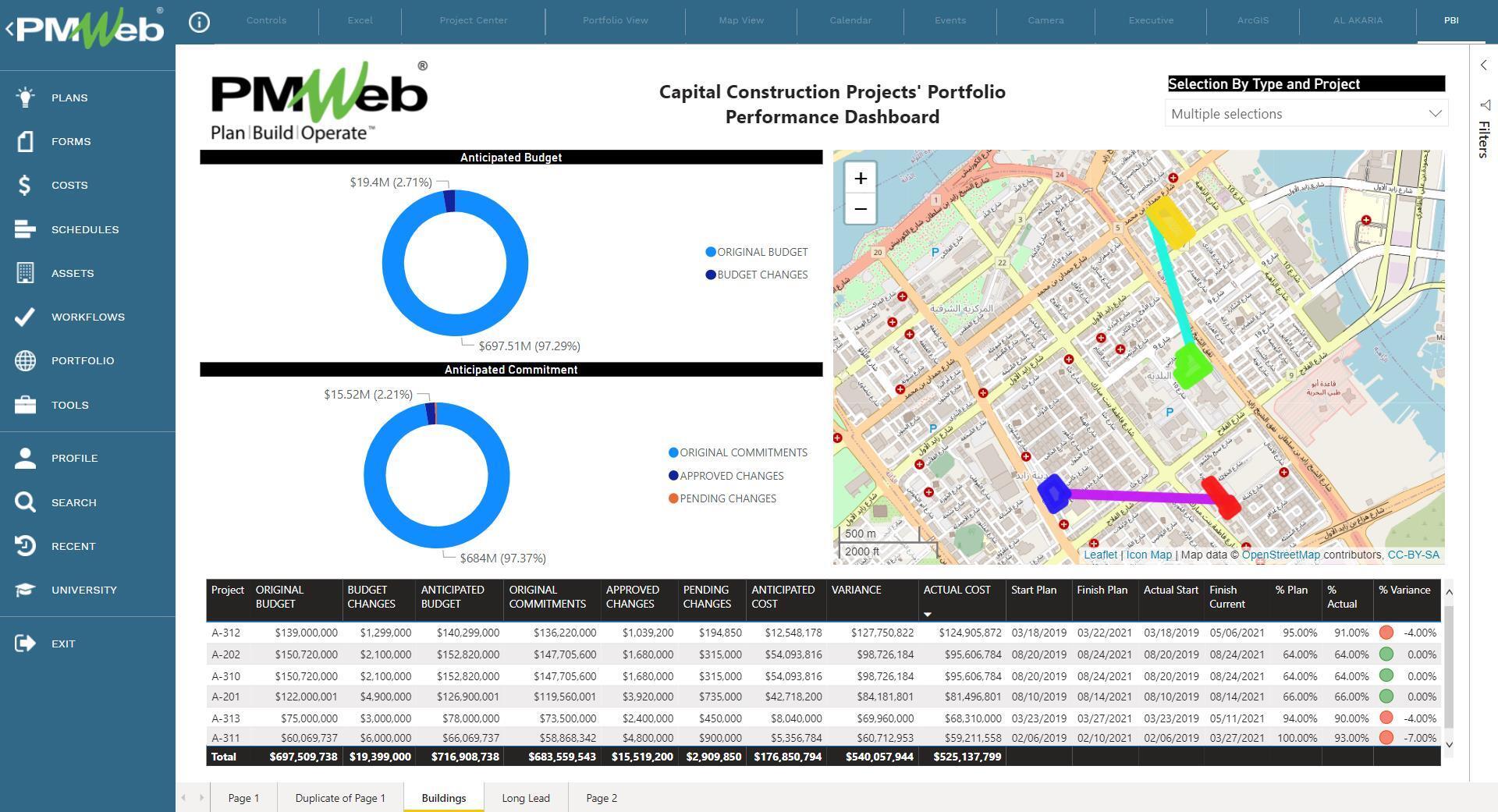Open the Page 1 report page
Image resolution: width=1498 pixels, height=812 pixels.
click(x=243, y=798)
